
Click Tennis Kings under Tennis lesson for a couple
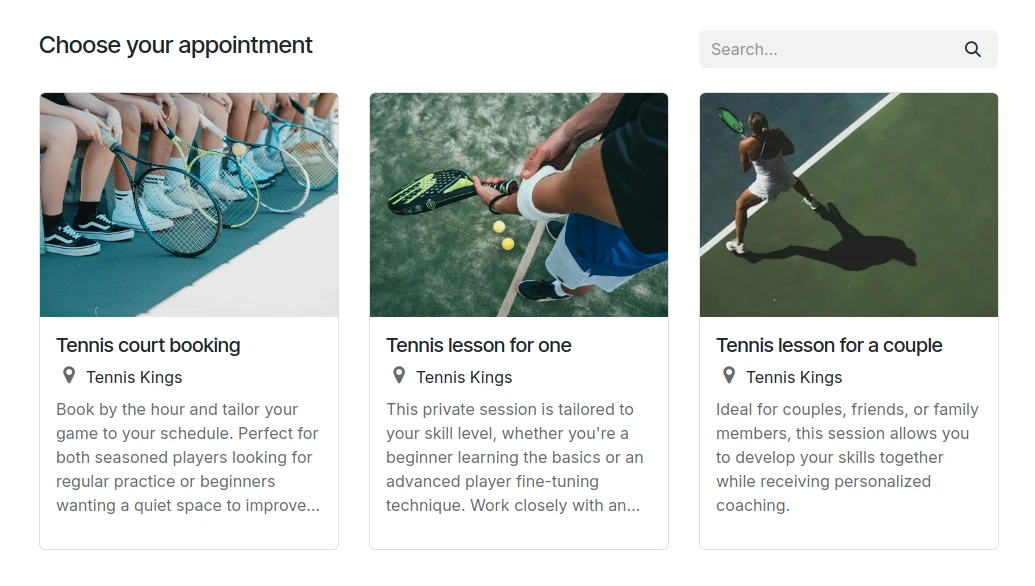(794, 377)
